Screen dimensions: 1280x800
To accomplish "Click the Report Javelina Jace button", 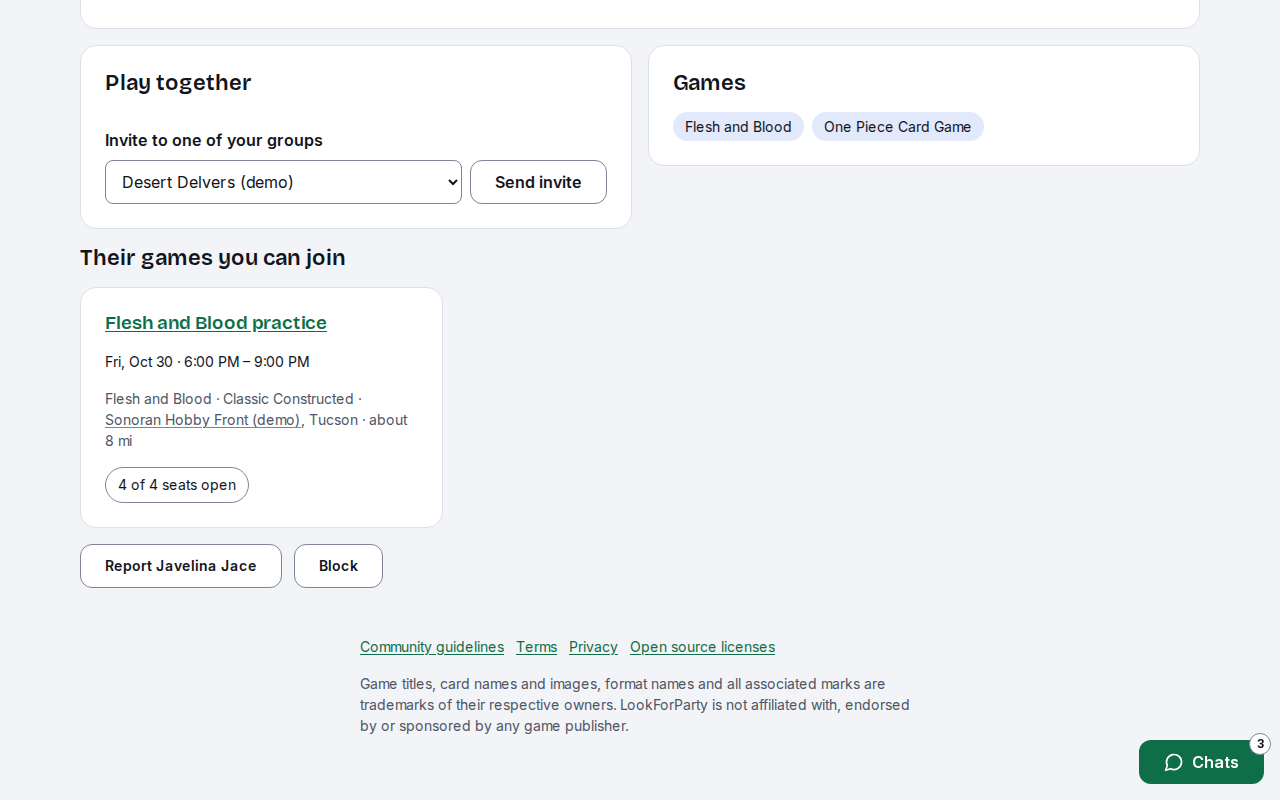I will coord(181,566).
